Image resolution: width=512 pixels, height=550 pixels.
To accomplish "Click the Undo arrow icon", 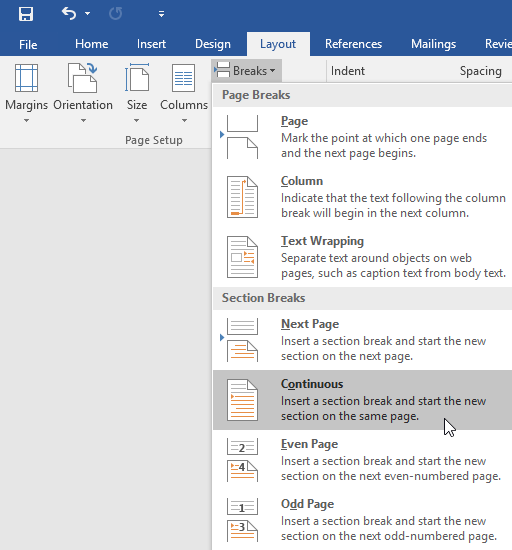I will 69,14.
